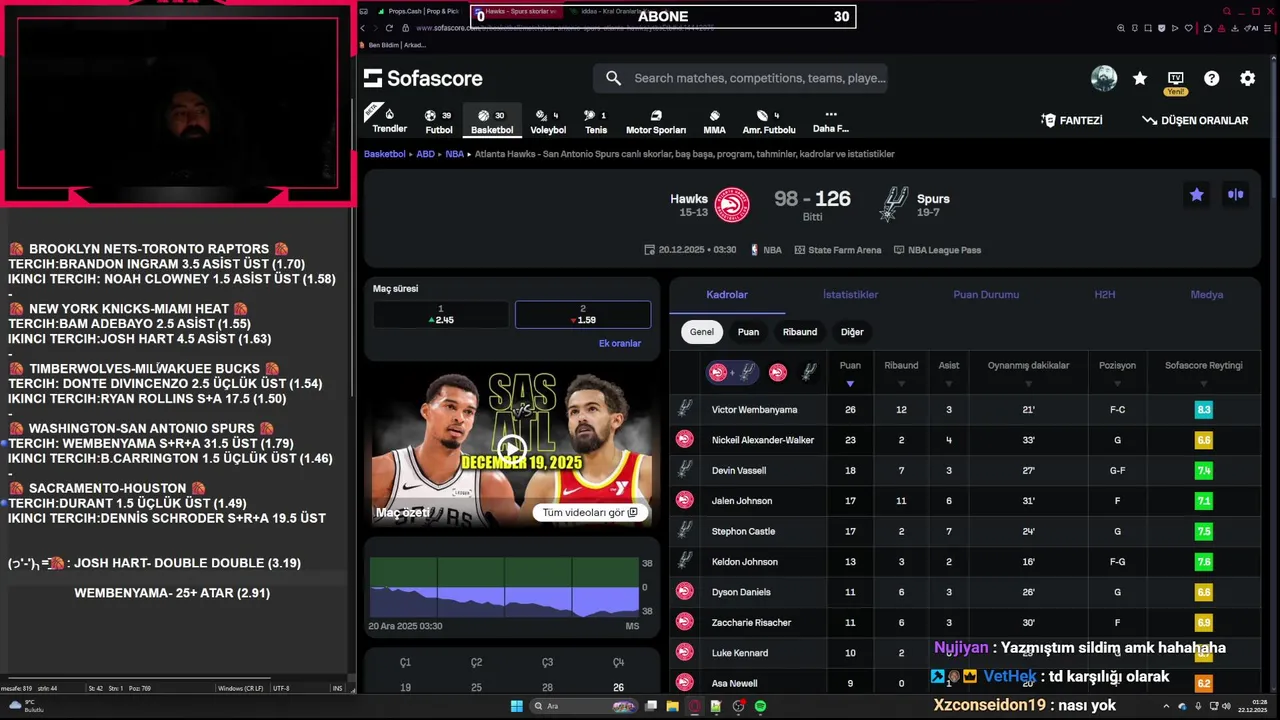Screen dimensions: 1280x720
Task: Select odds option 1 at 2.45
Action: tap(441, 314)
